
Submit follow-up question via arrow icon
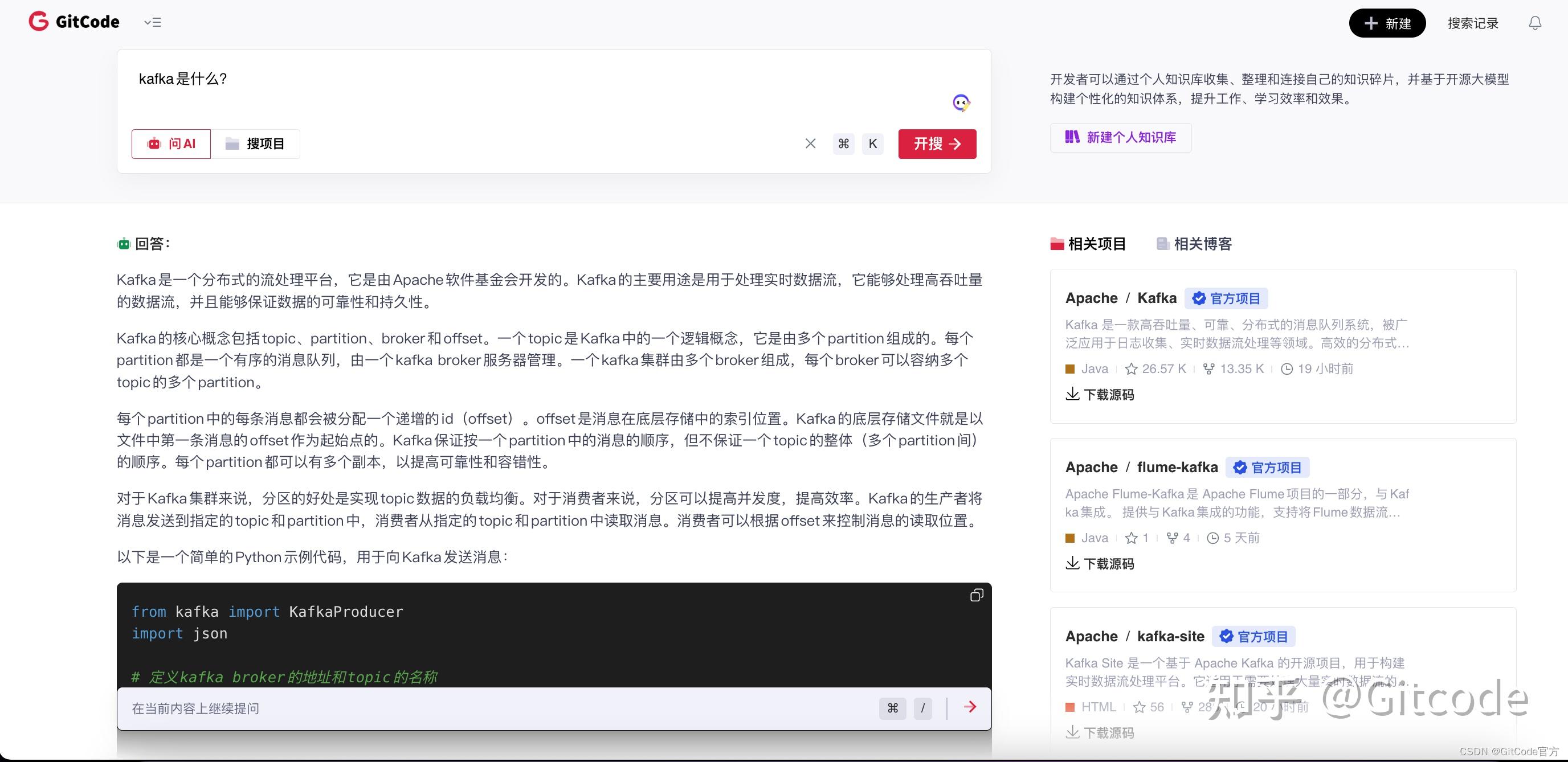click(970, 707)
